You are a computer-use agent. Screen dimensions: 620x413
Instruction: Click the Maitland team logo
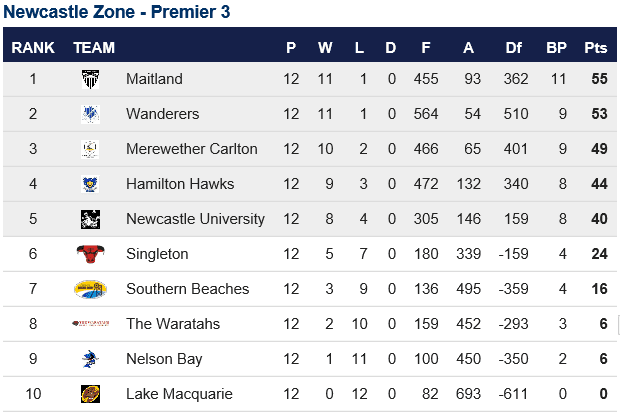coord(90,79)
